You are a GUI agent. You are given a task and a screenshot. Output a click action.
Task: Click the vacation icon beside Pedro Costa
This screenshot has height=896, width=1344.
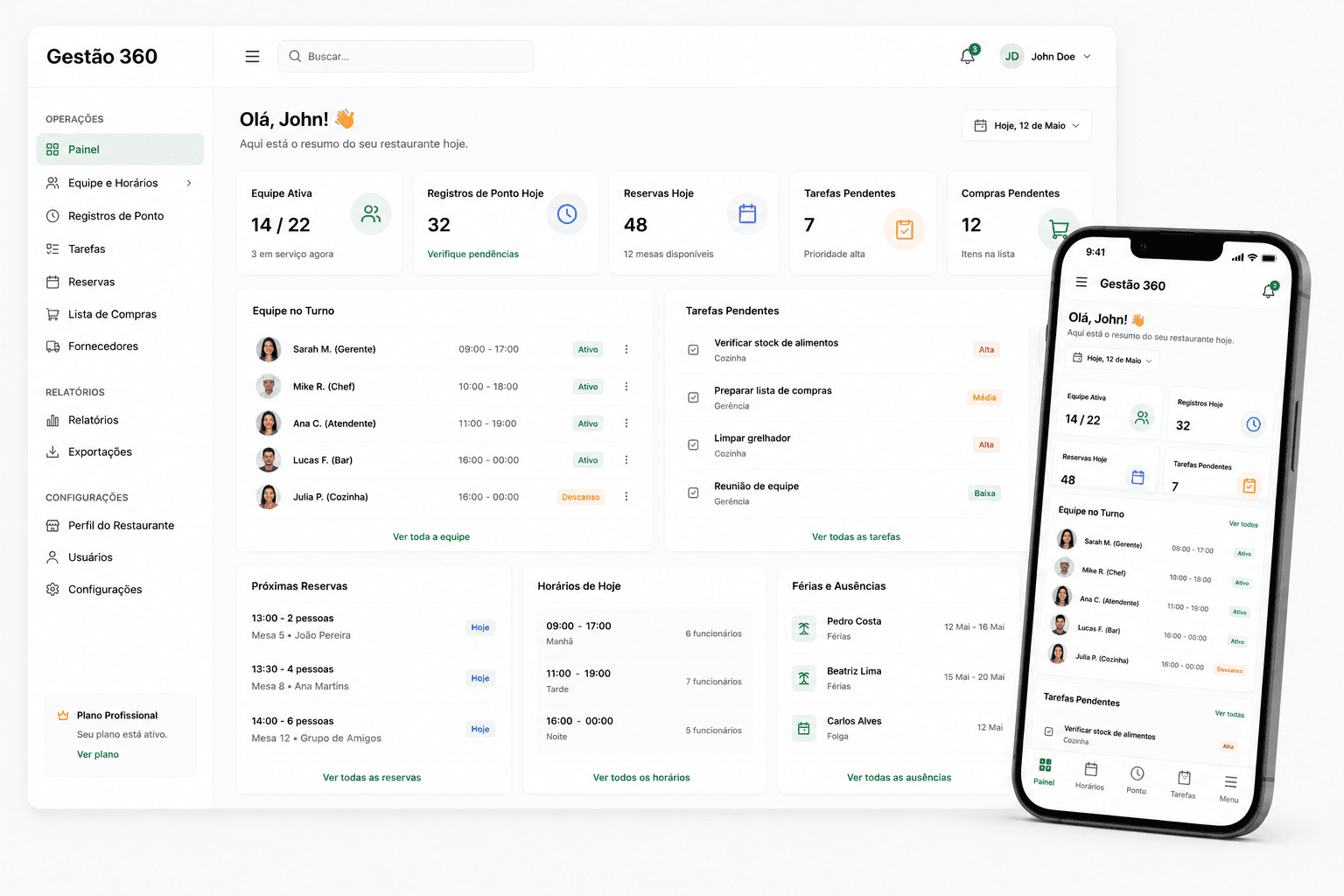803,628
